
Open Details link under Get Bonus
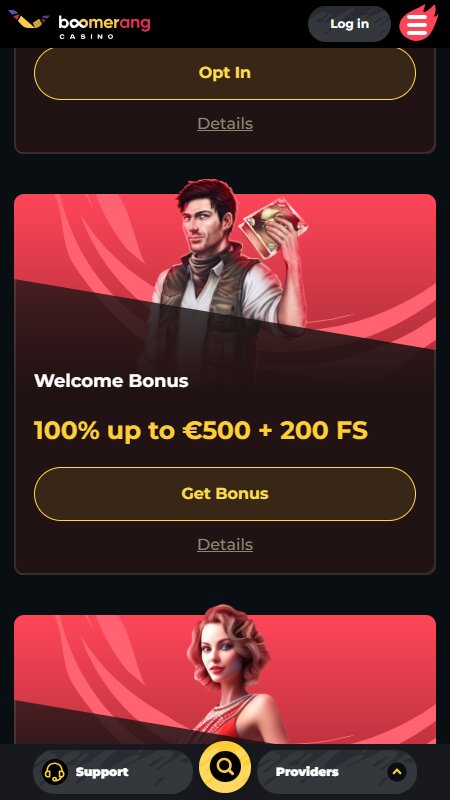[x=225, y=544]
